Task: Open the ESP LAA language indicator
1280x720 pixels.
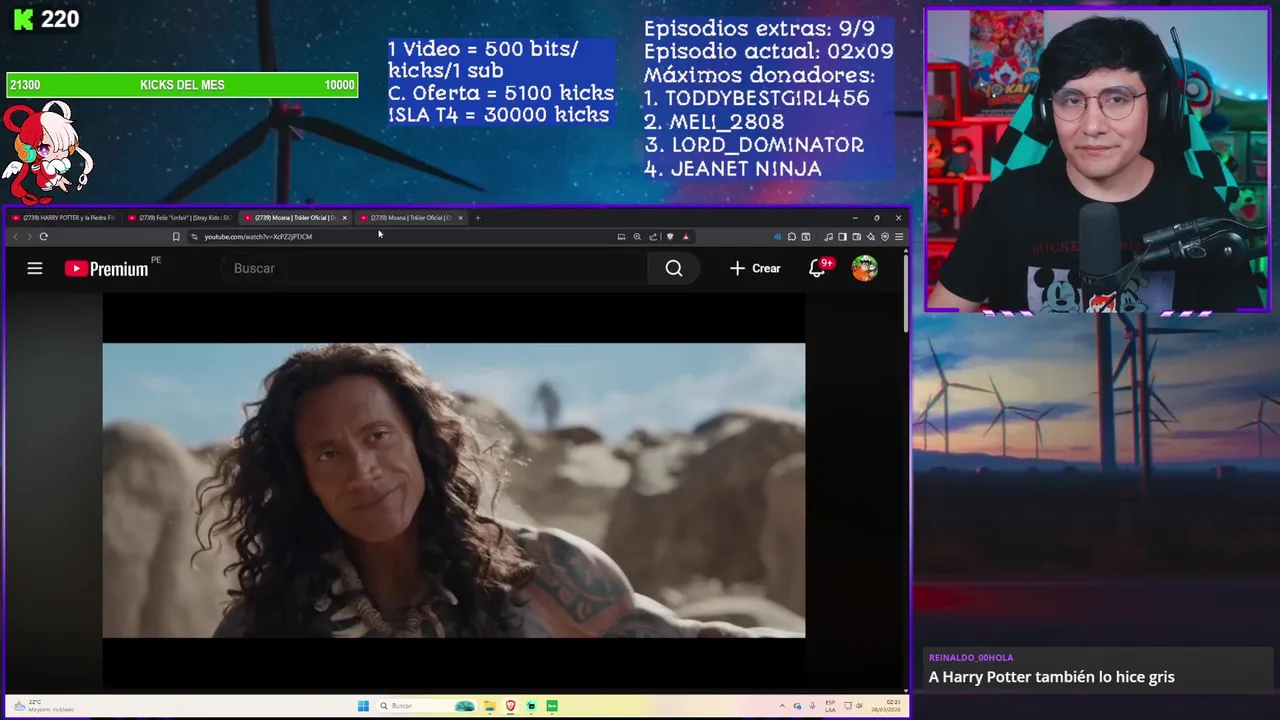Action: click(x=830, y=706)
